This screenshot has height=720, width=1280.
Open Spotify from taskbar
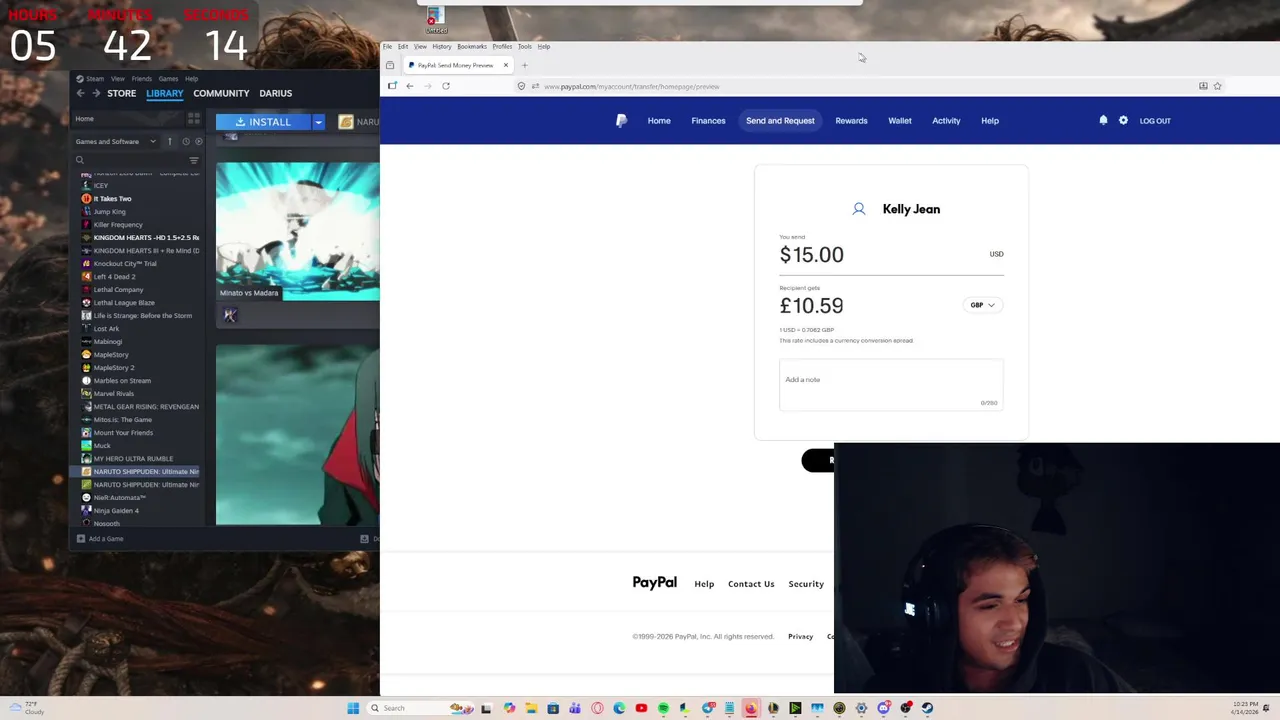click(x=663, y=708)
